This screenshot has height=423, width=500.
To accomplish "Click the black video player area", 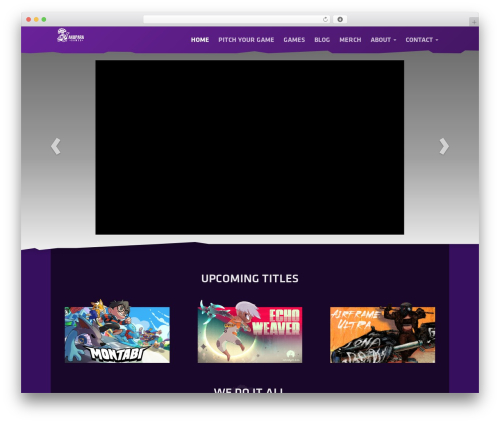I will [250, 147].
